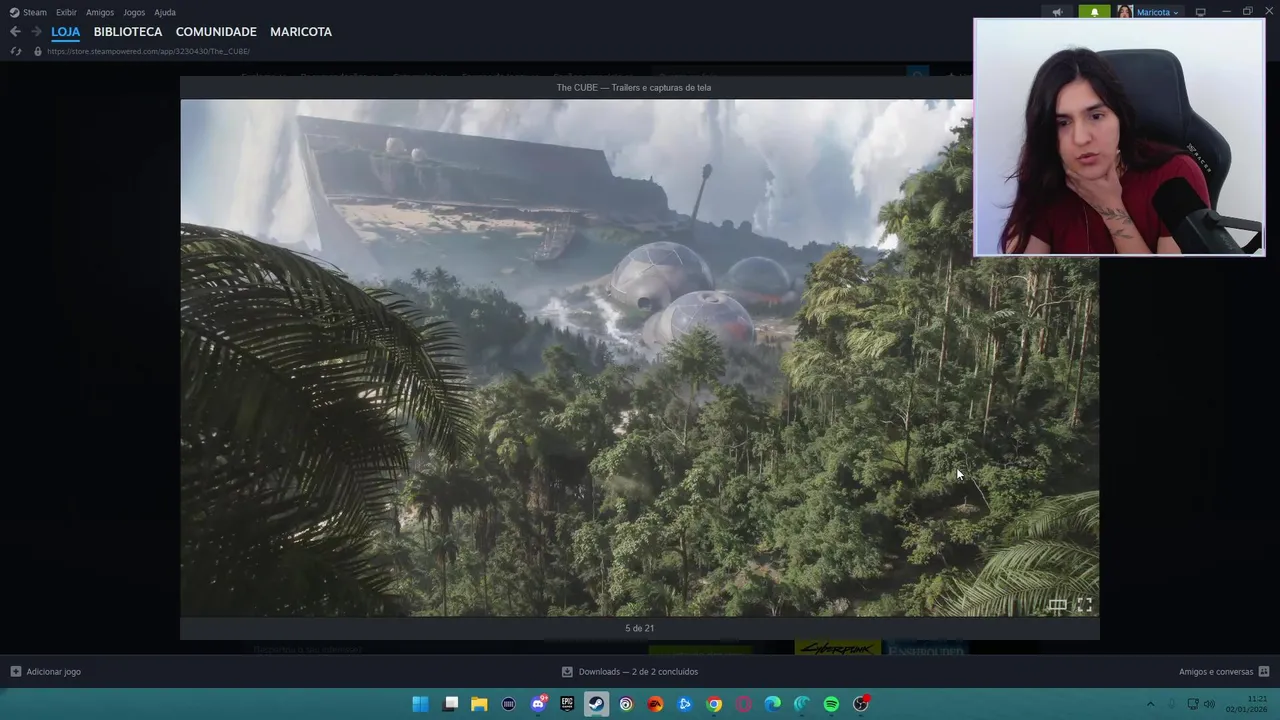Open the green notifications bell
Viewport: 1280px width, 720px height.
1094,12
